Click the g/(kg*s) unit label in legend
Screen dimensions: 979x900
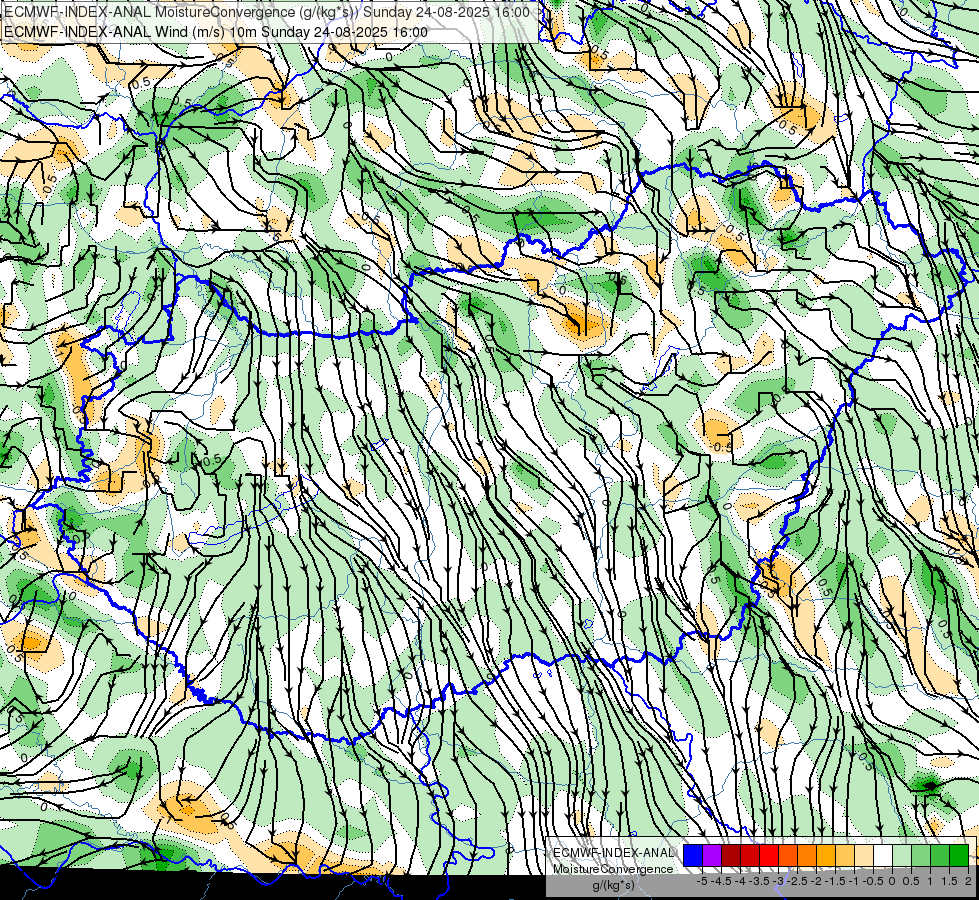(614, 886)
